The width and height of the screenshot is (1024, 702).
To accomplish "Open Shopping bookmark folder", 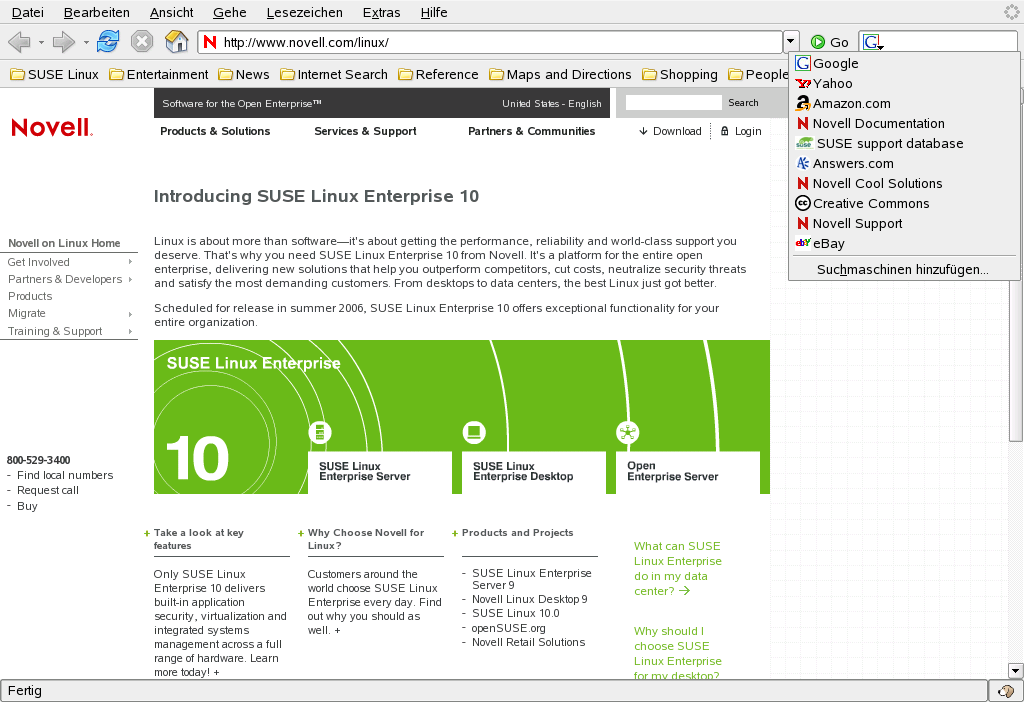I will (x=680, y=74).
